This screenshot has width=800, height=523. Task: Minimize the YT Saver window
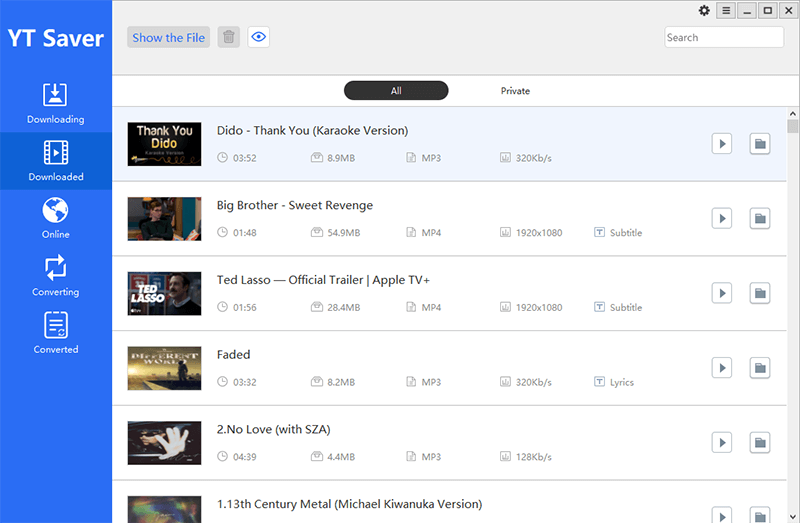pyautogui.click(x=747, y=11)
